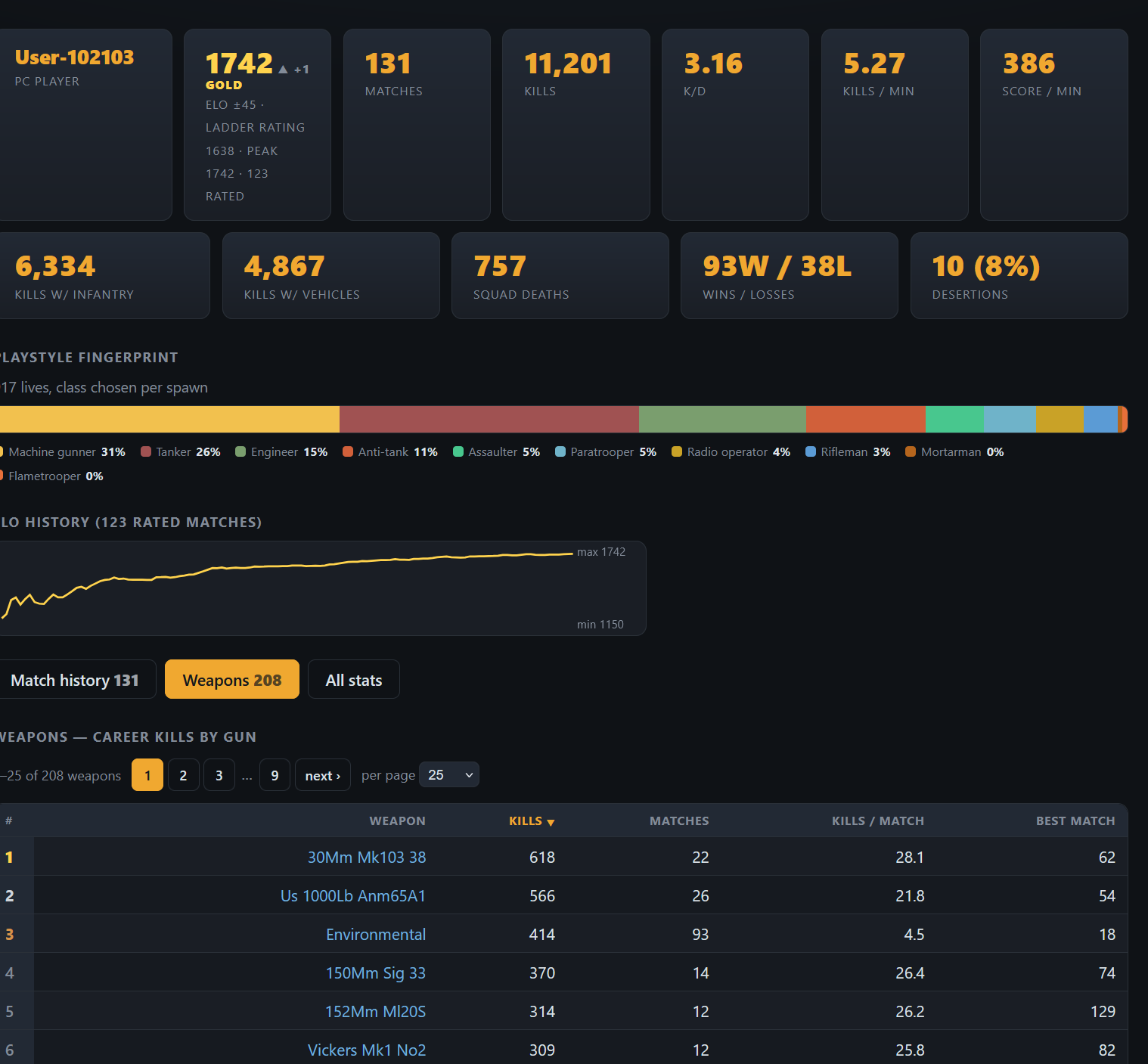Click the Tanker segment of playstyle bar

point(489,419)
